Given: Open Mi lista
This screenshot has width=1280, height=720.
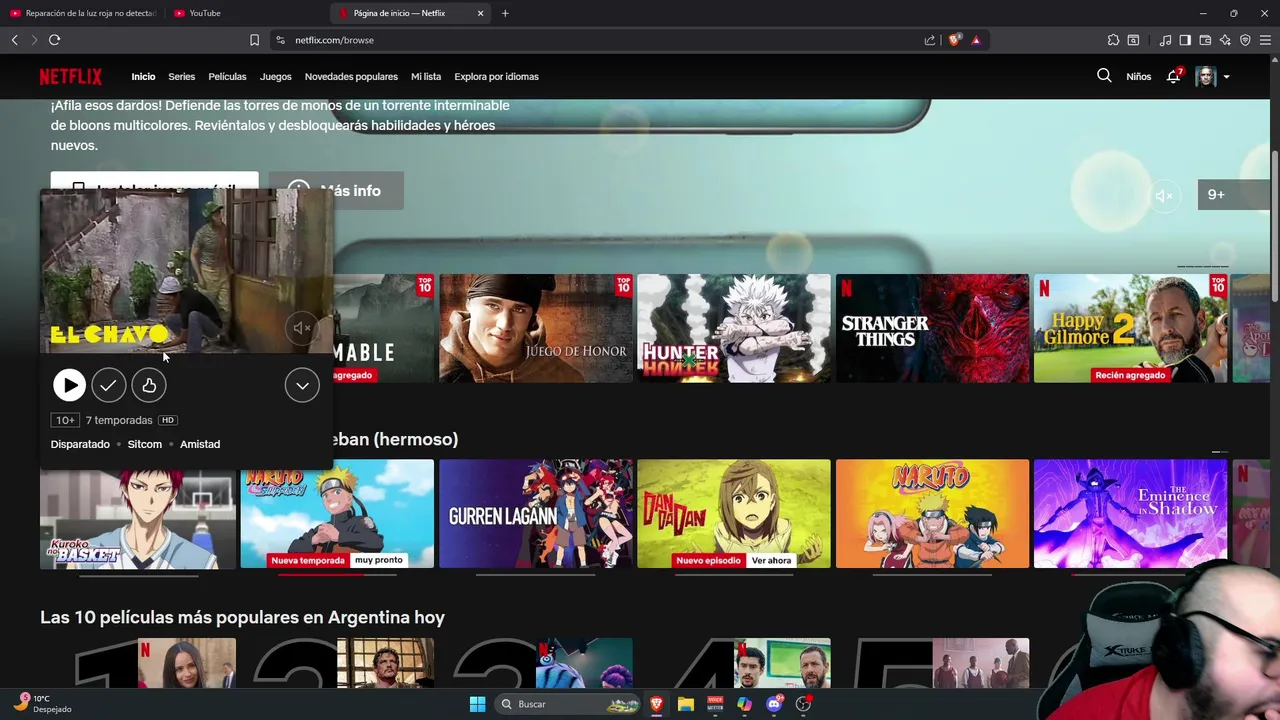Looking at the screenshot, I should point(426,76).
